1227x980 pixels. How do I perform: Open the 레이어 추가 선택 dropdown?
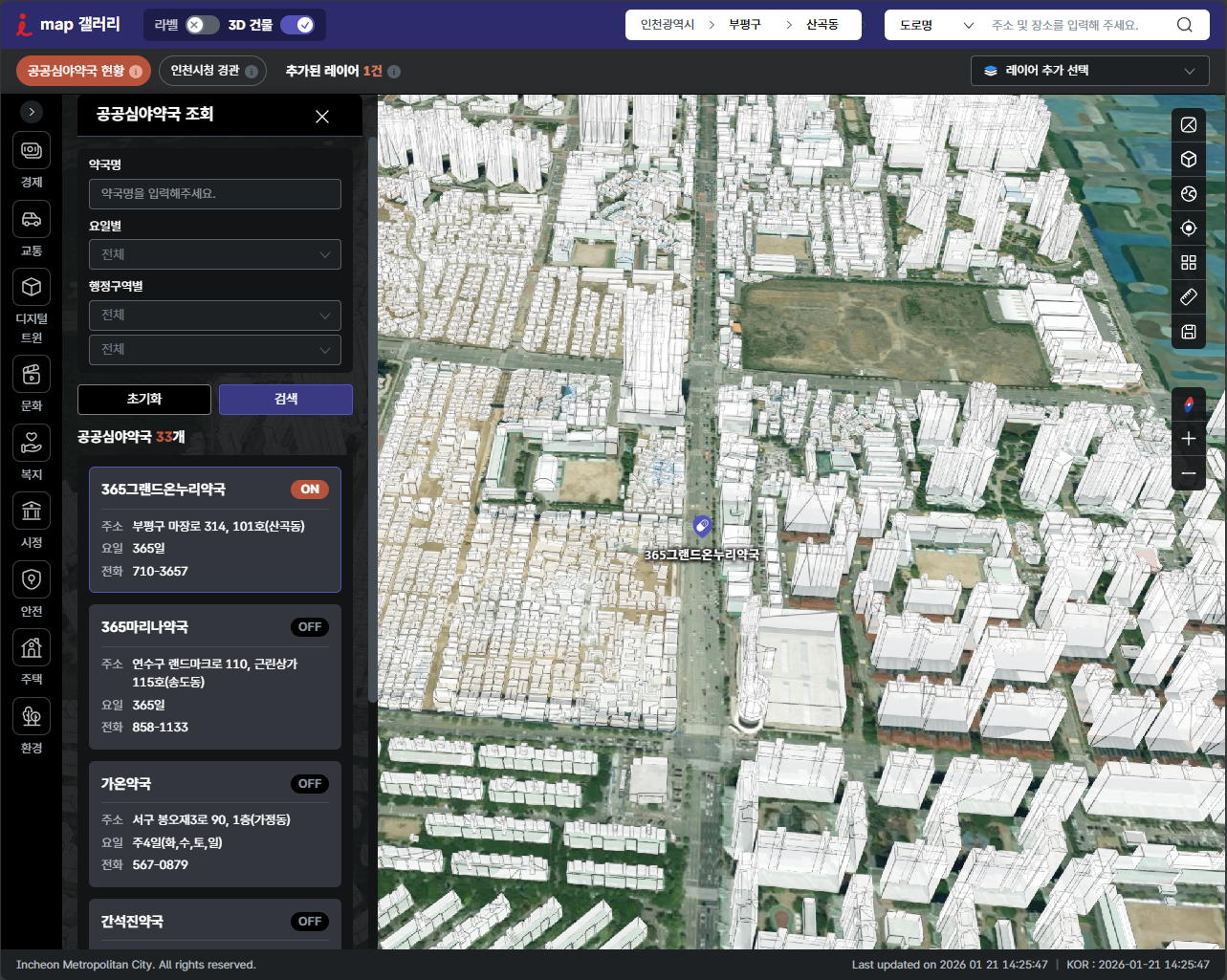tap(1090, 71)
